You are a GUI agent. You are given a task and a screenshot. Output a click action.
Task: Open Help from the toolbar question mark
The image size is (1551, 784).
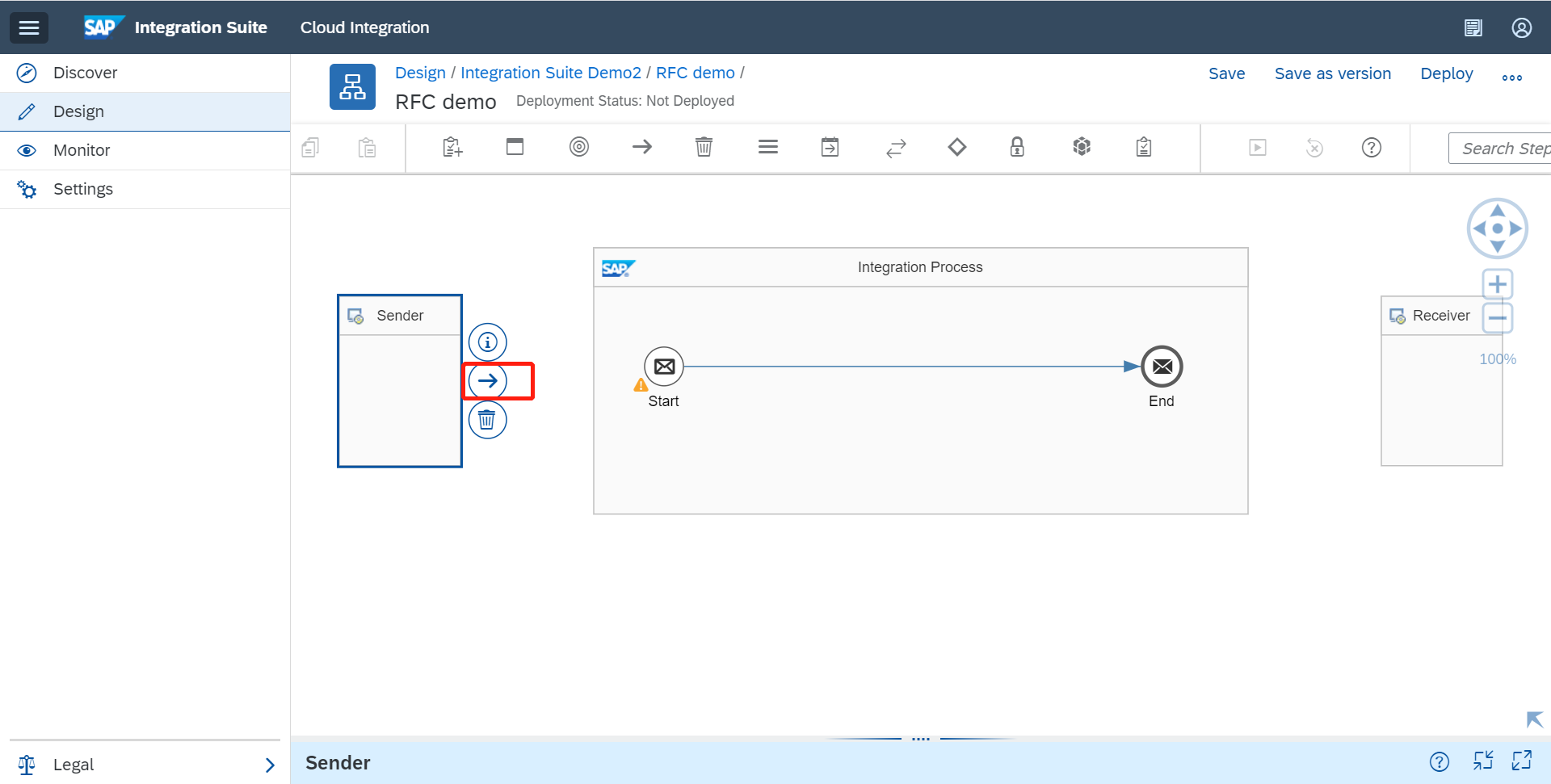1371,147
